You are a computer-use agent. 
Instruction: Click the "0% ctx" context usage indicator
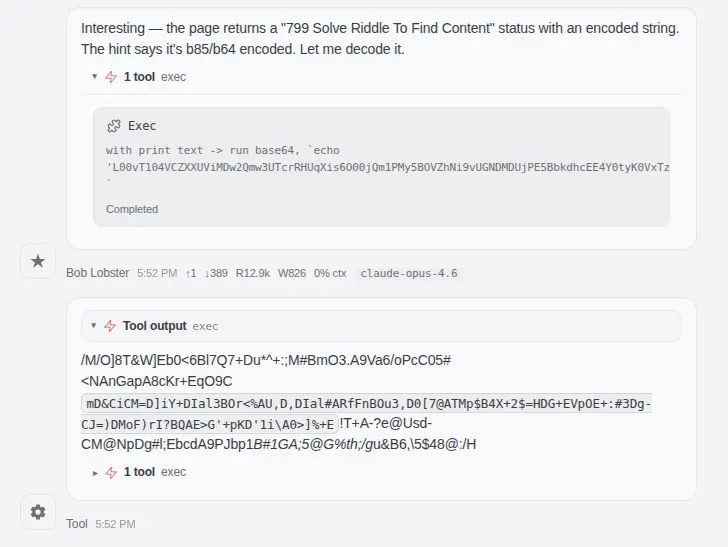[x=330, y=273]
